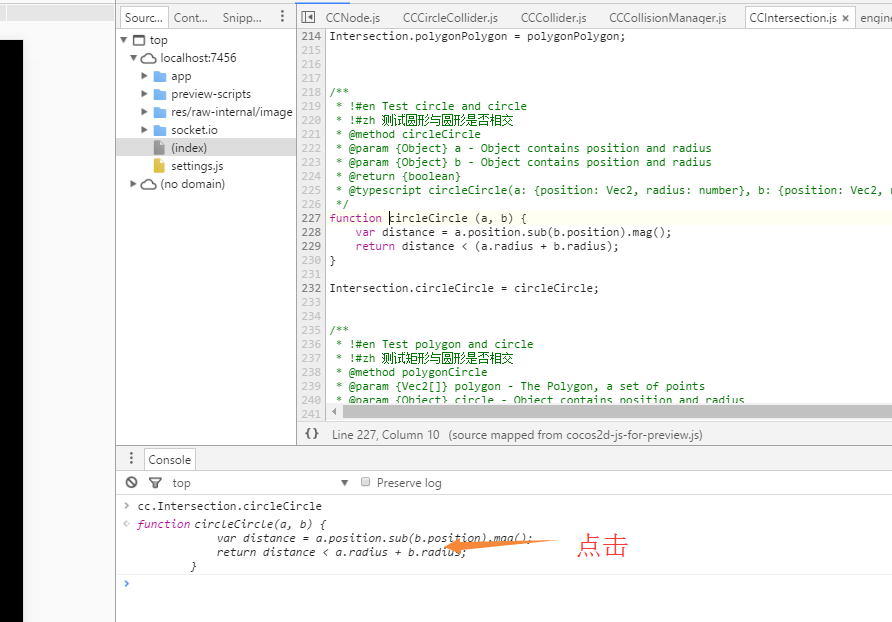Expand the socket.io folder
Screen dimensions: 892x622
(144, 129)
